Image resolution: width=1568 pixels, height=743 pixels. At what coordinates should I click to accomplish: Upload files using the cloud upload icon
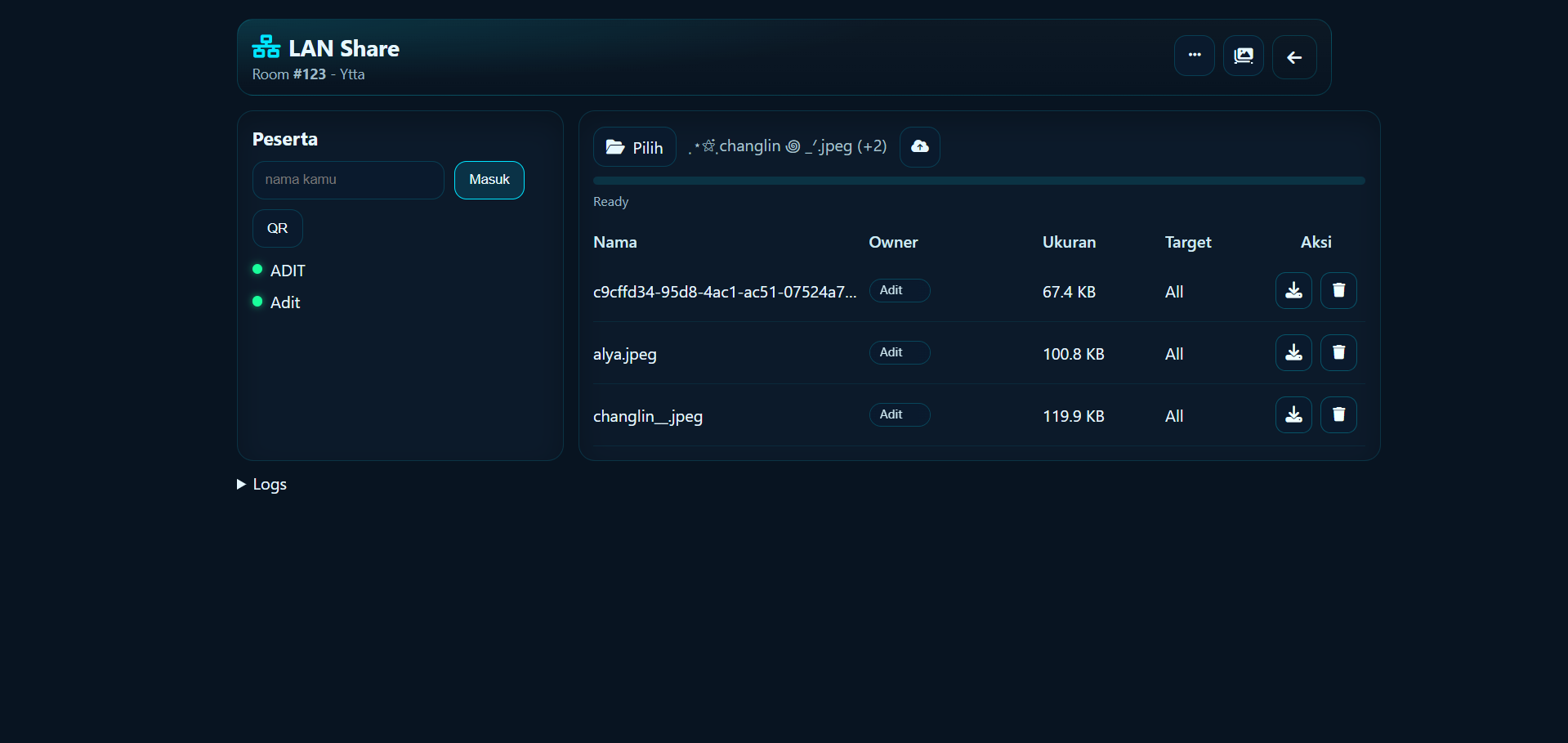918,147
